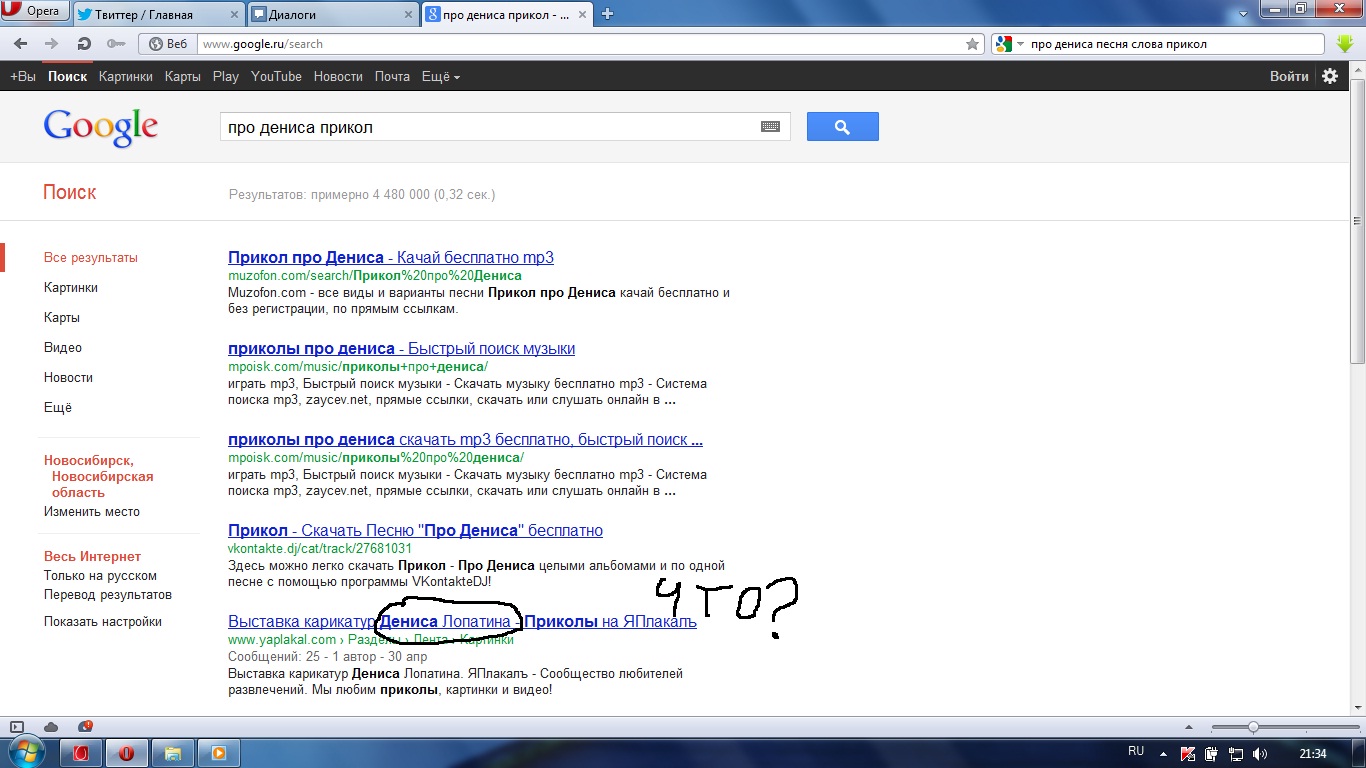The height and width of the screenshot is (768, 1366).
Task: Open the downloads green arrow icon
Action: click(1345, 44)
